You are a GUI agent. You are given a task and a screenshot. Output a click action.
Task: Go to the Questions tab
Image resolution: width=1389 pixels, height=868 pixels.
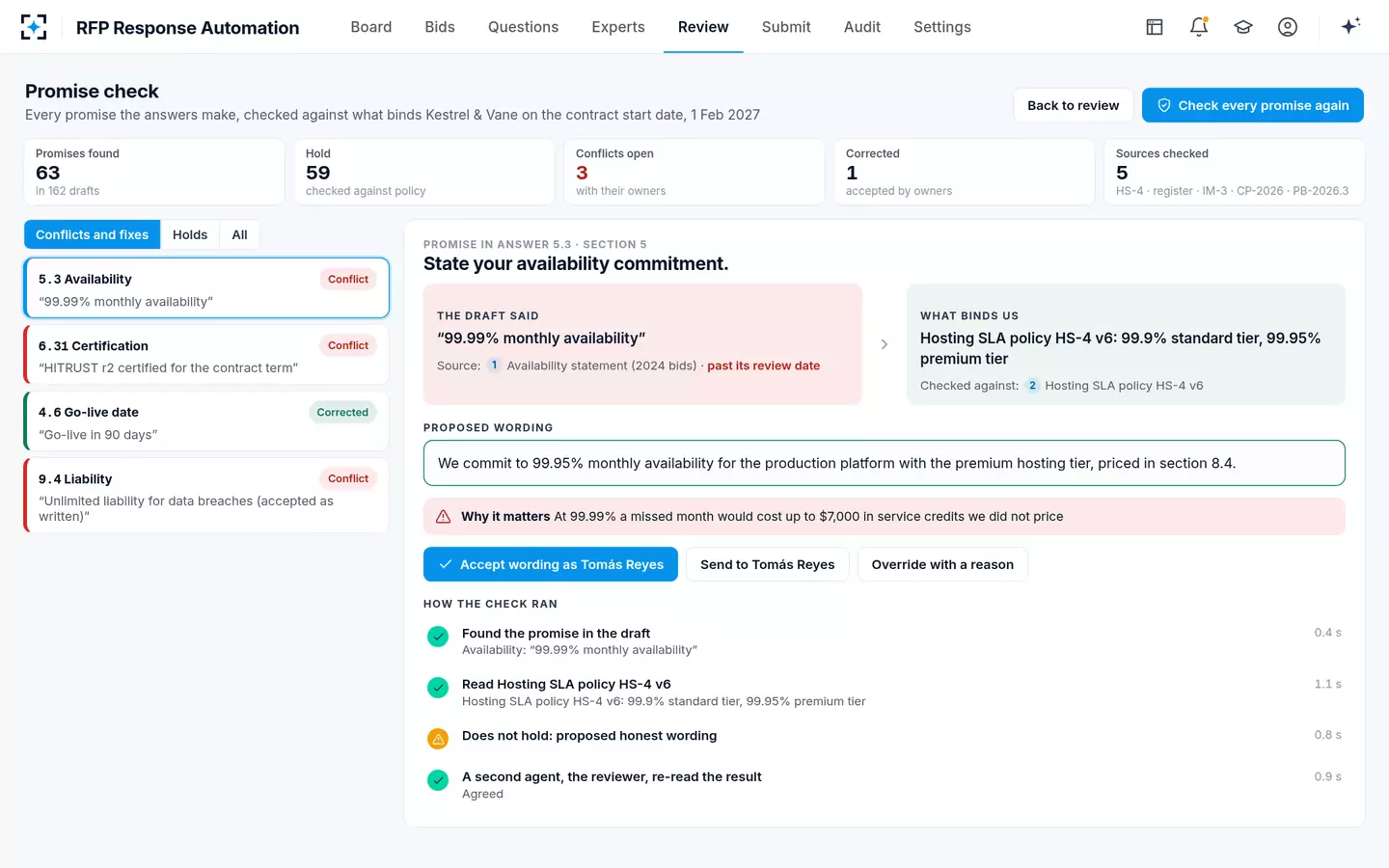523,27
